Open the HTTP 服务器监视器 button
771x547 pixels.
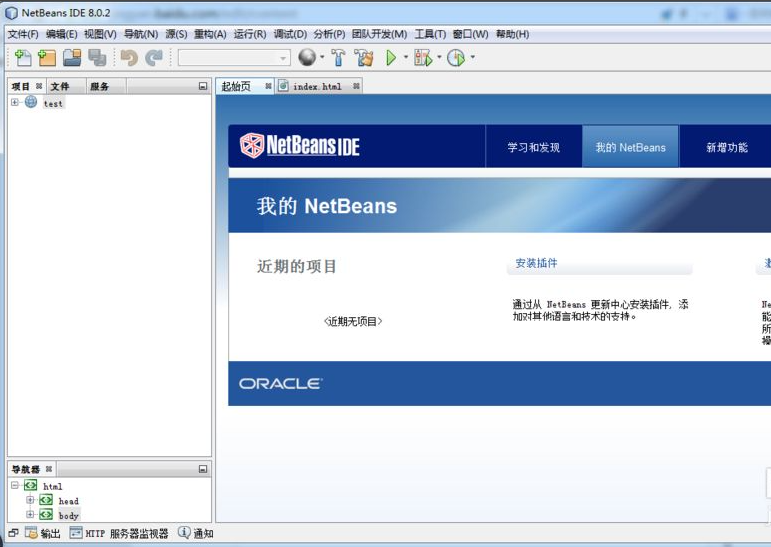(x=119, y=533)
